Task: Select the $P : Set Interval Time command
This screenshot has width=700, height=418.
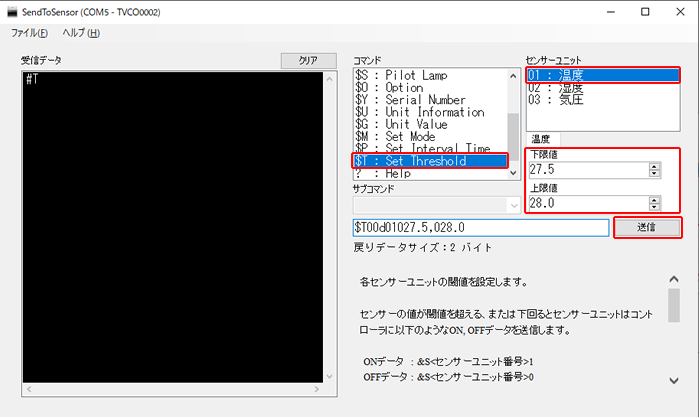Action: tap(431, 148)
